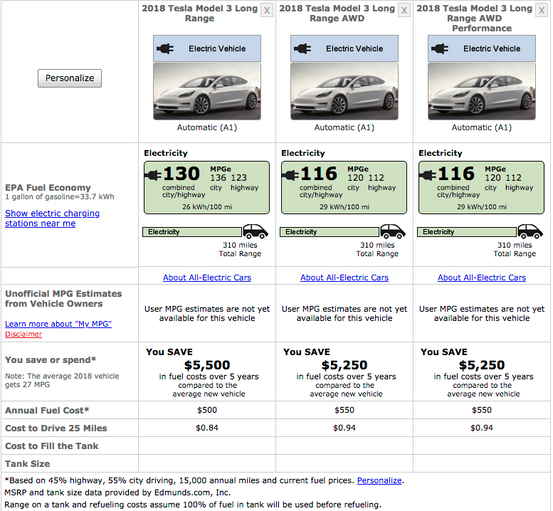Viewport: 553px width, 511px height.
Task: Click the car icon beside first range bar
Action: [255, 231]
